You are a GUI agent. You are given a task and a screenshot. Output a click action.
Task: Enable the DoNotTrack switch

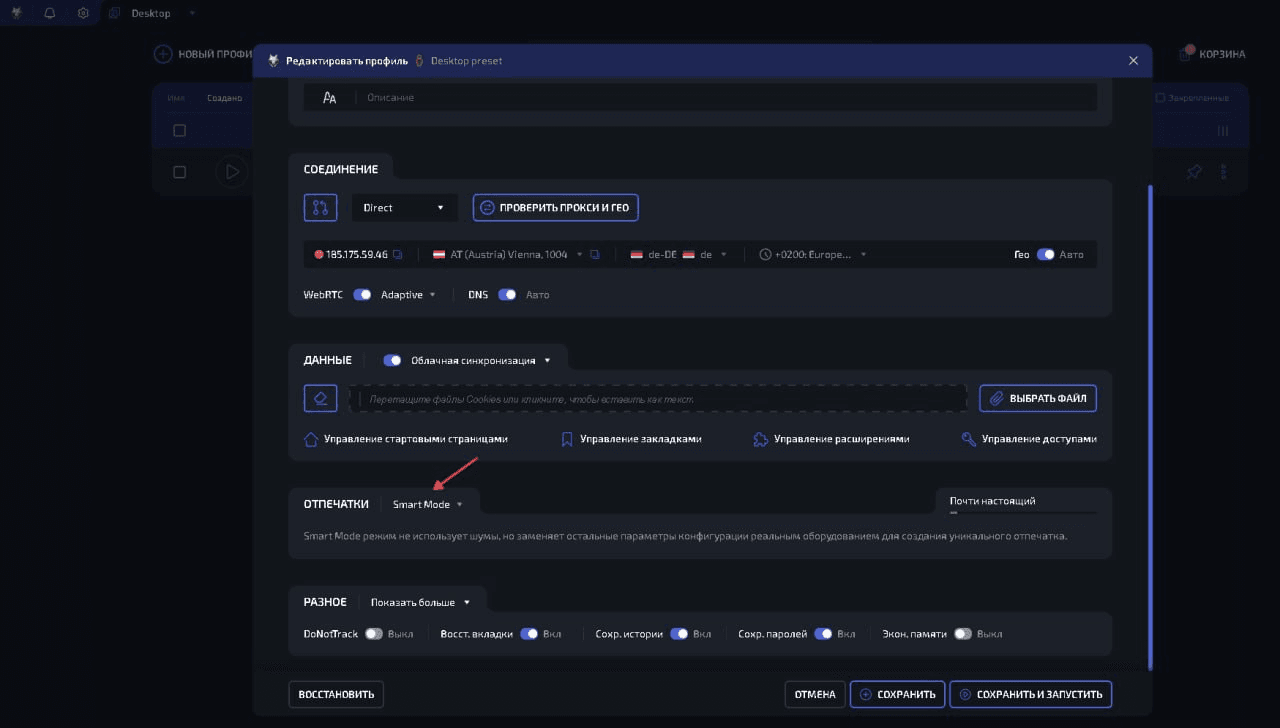point(374,634)
